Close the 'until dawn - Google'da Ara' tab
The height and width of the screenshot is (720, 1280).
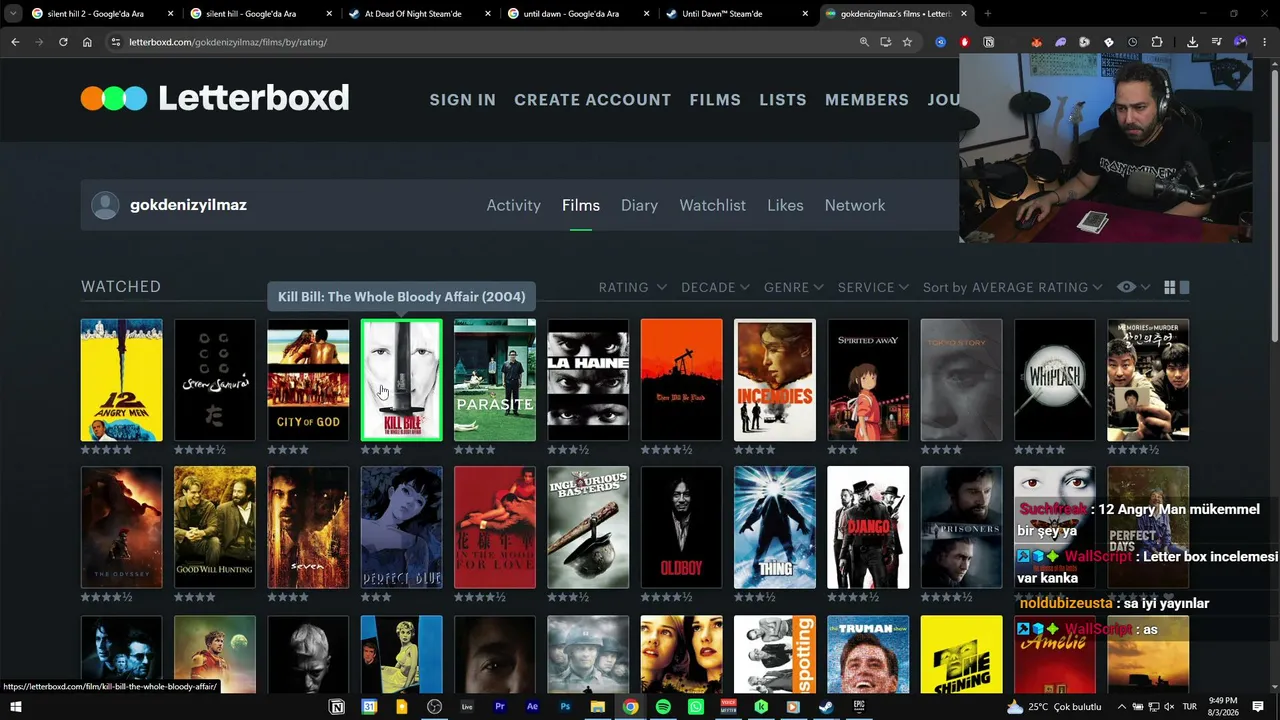(646, 14)
